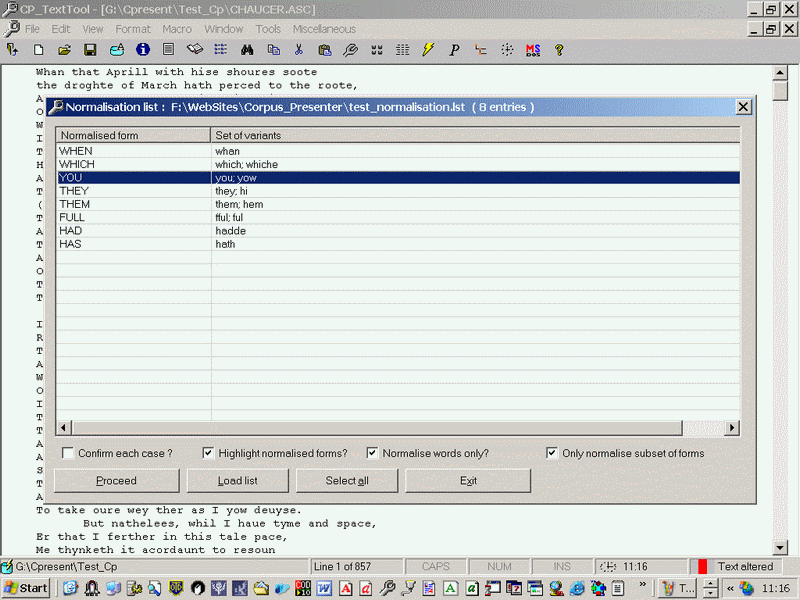Click the blue Information icon in toolbar
The image size is (800, 600).
[143, 49]
